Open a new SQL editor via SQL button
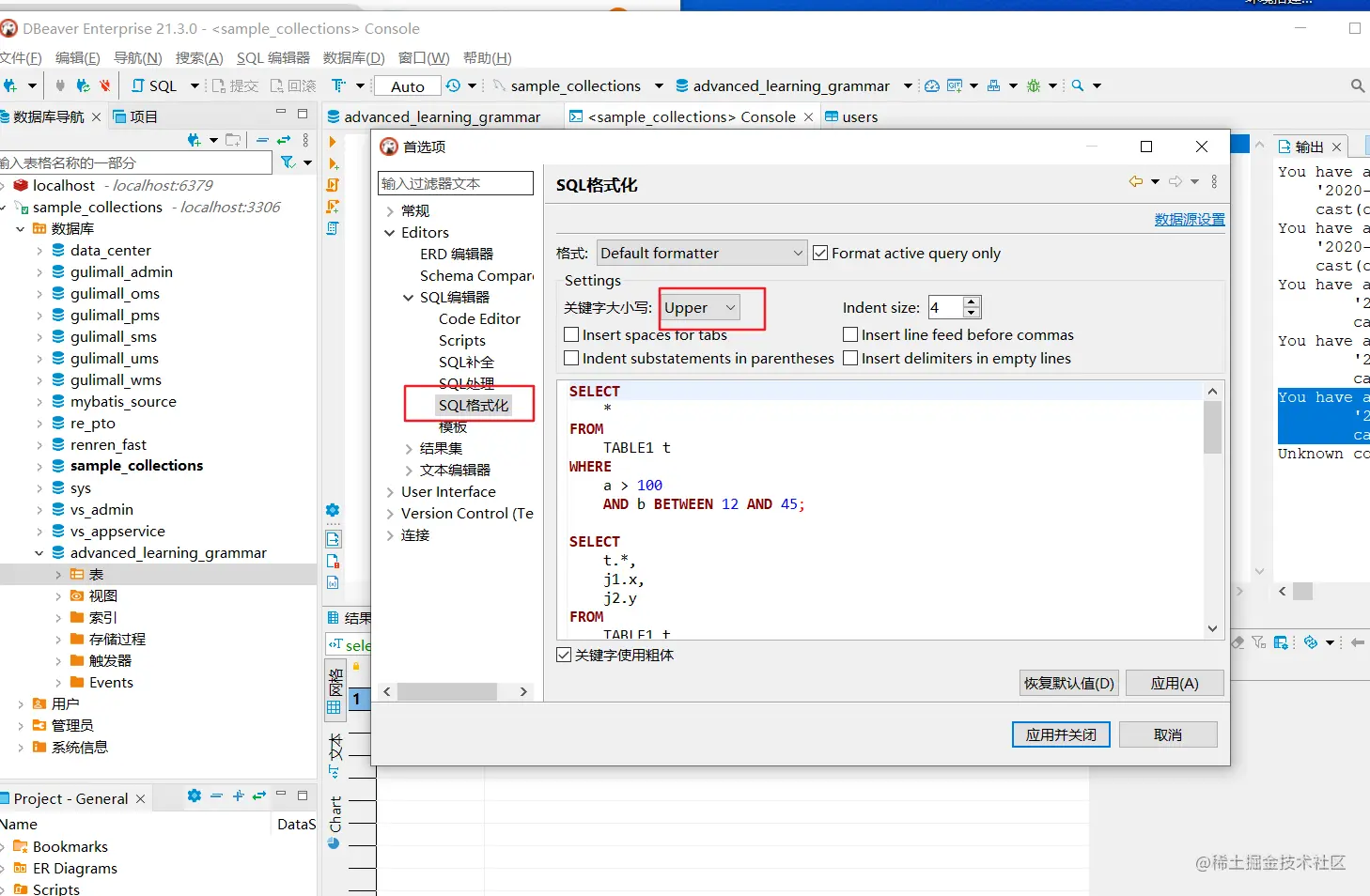Viewport: 1370px width, 896px height. pos(154,85)
